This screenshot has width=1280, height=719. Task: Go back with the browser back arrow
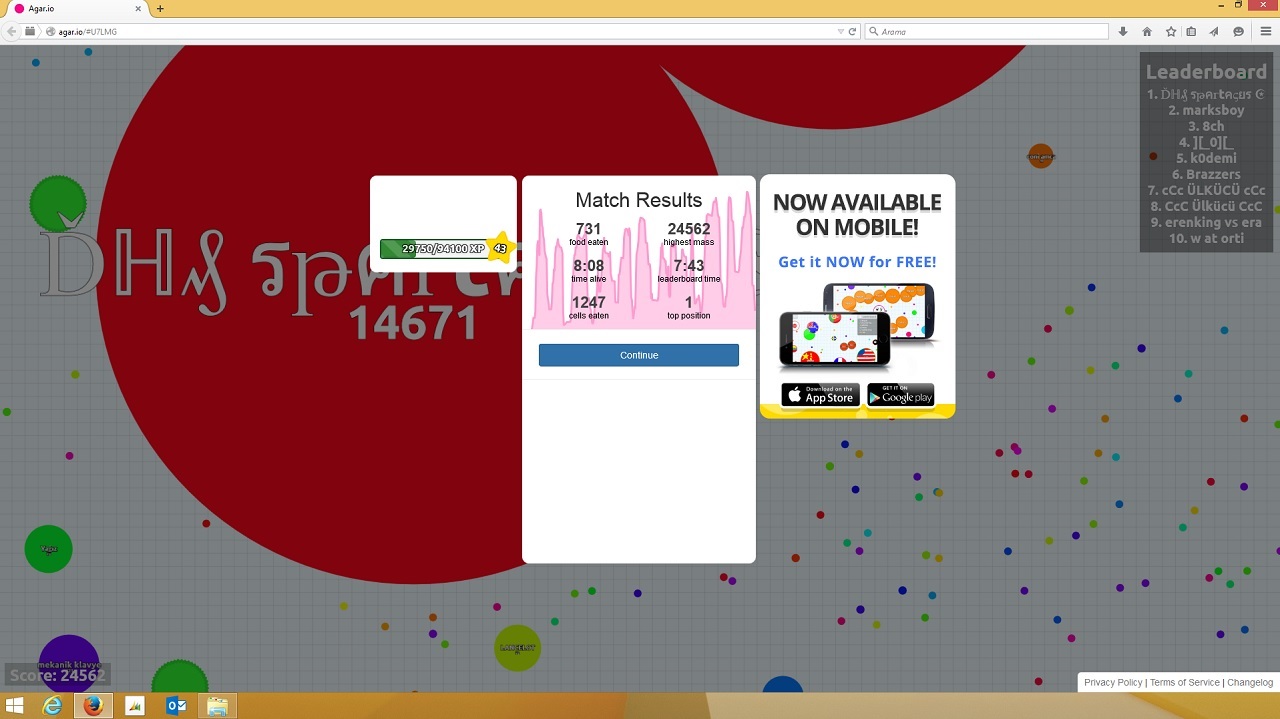[x=12, y=31]
